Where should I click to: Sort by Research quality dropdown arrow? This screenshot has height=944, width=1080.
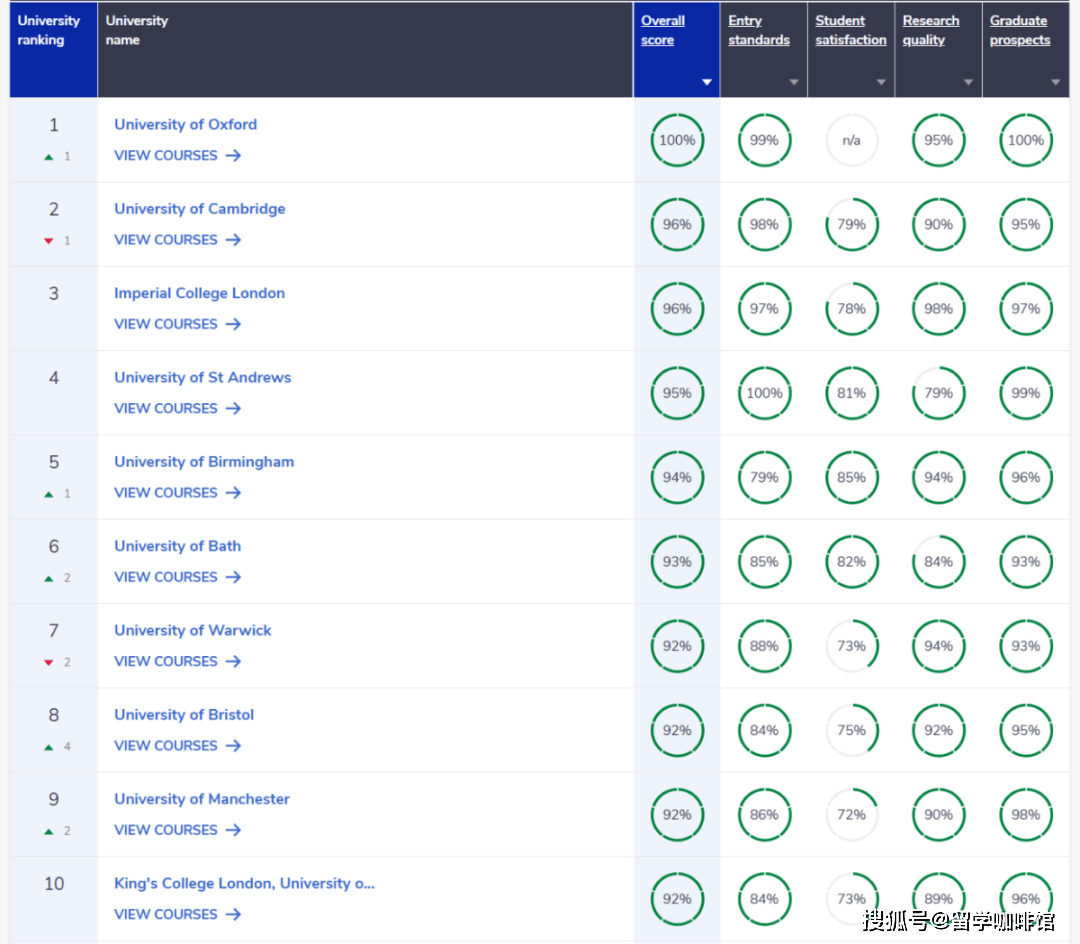pyautogui.click(x=968, y=83)
